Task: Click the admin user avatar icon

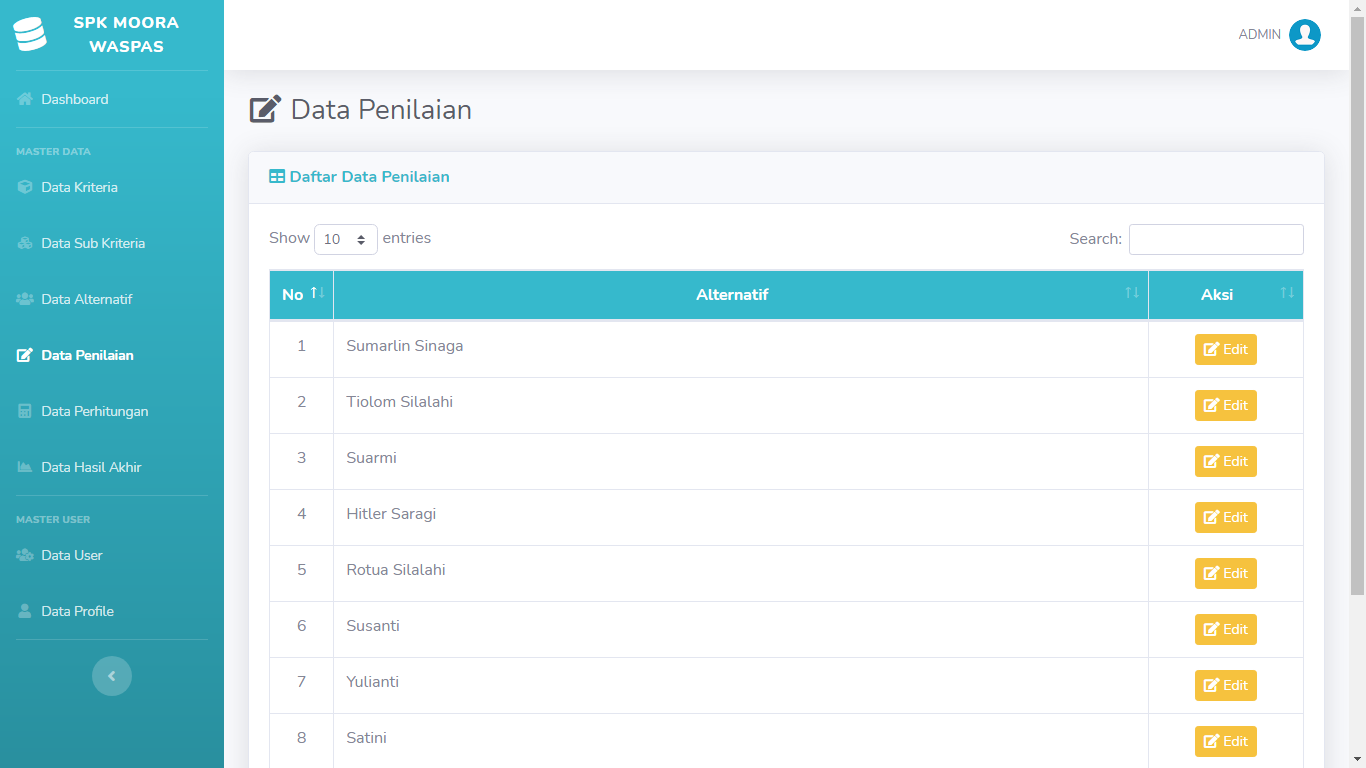Action: pyautogui.click(x=1305, y=35)
